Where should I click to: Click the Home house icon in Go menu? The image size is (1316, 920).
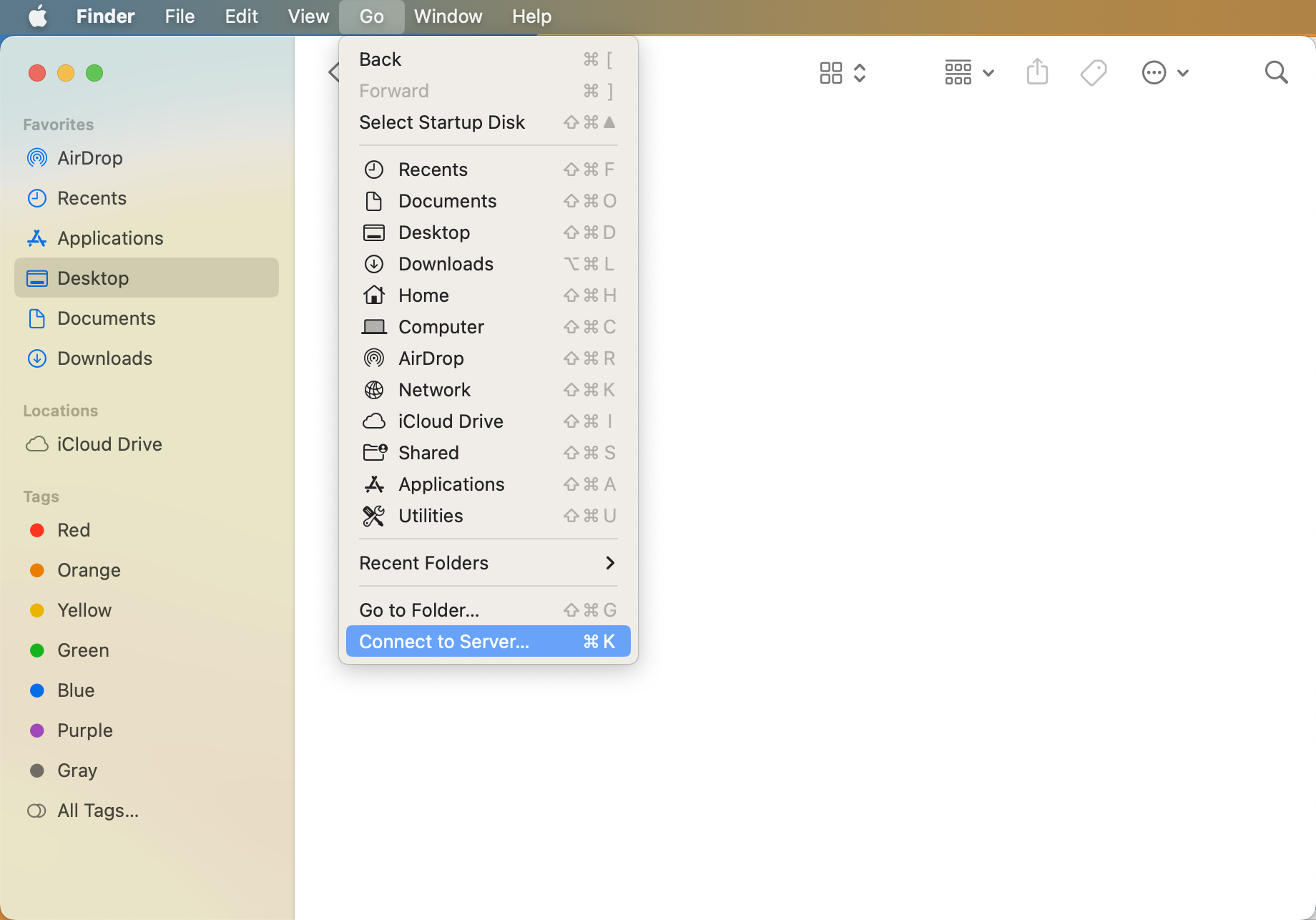pyautogui.click(x=374, y=295)
